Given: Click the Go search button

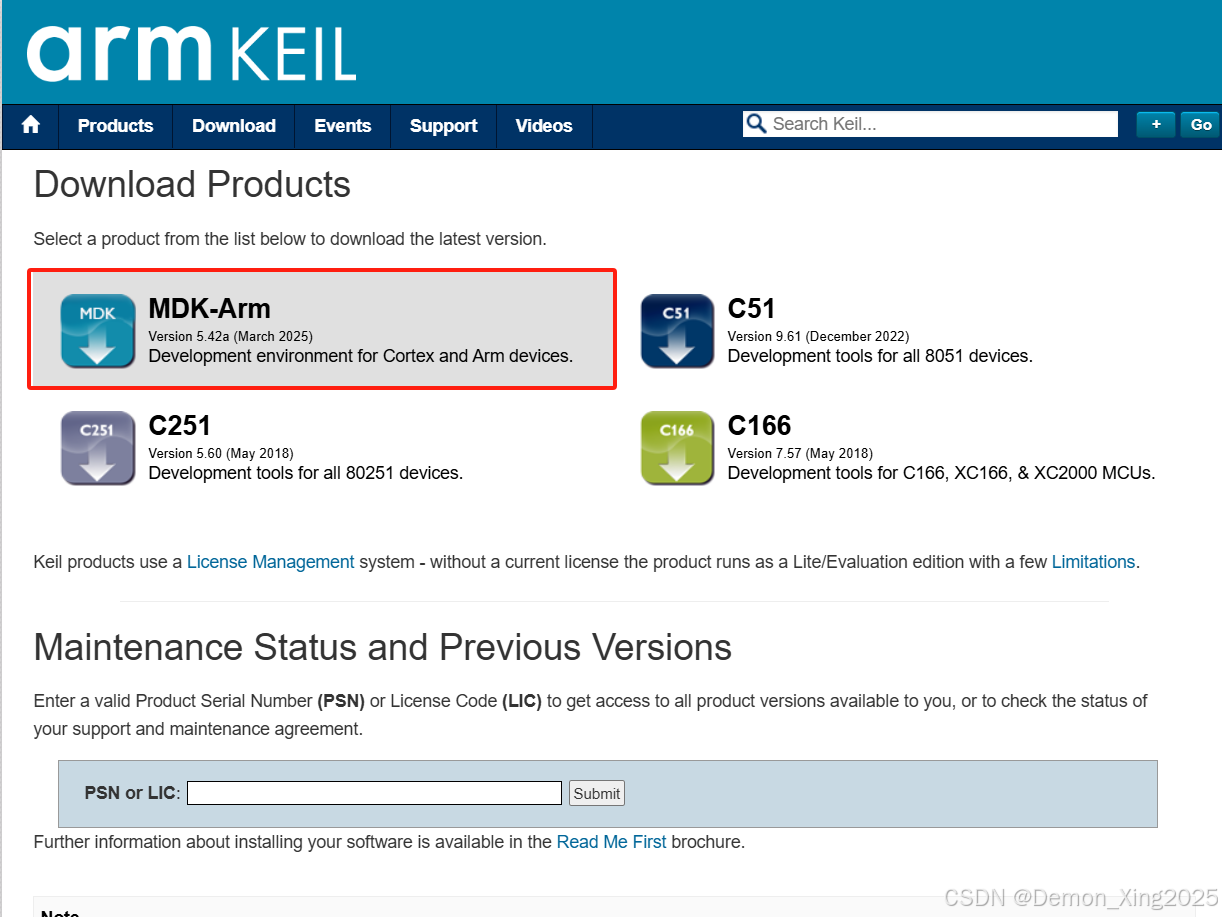Looking at the screenshot, I should tap(1199, 124).
